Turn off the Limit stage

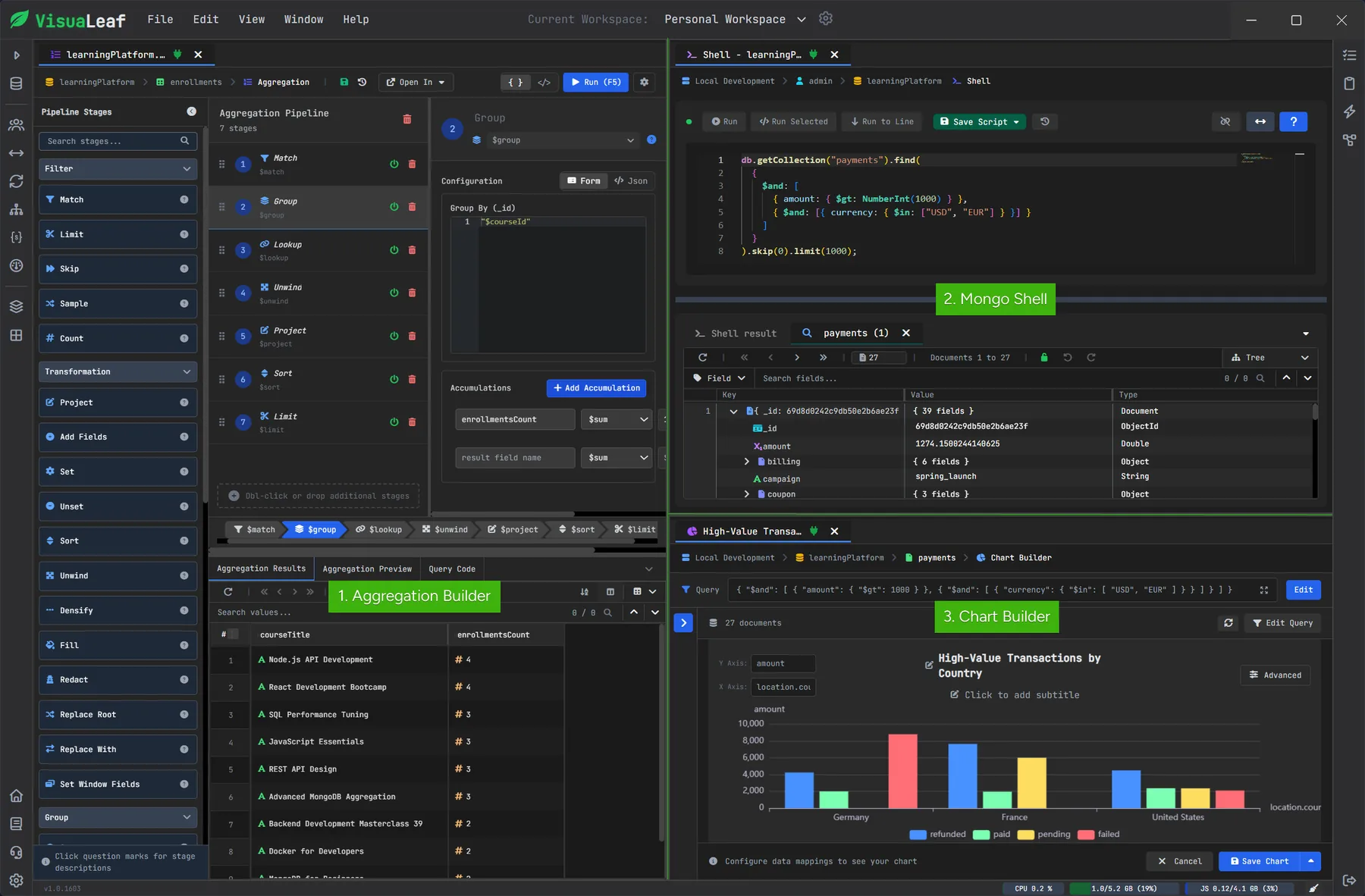(x=394, y=422)
